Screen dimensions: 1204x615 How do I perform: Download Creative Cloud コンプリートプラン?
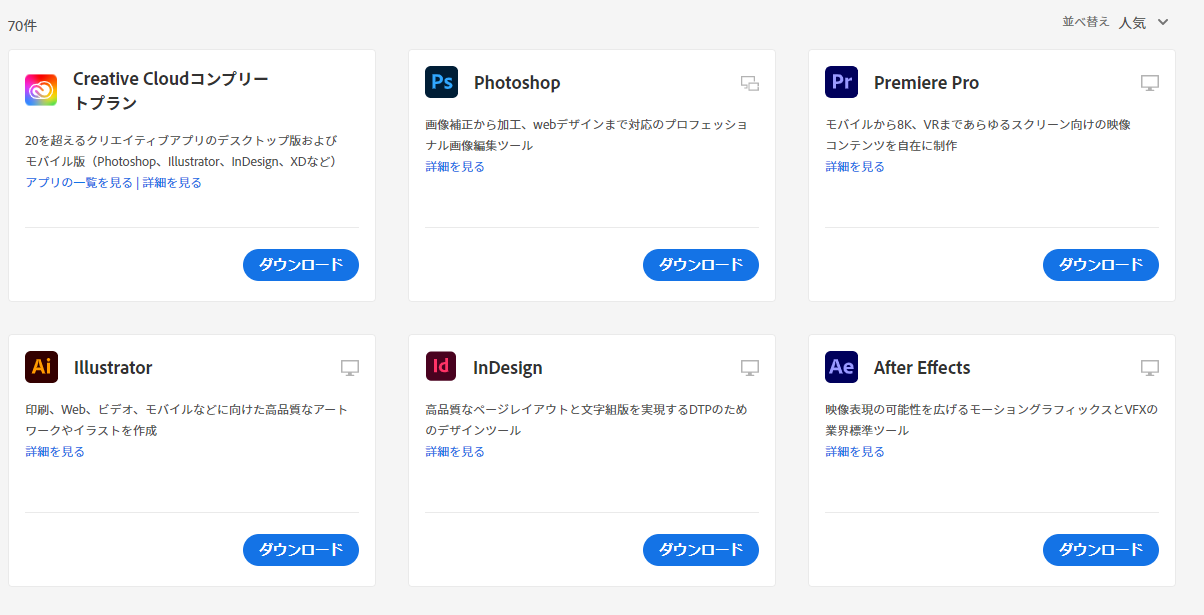pos(300,265)
